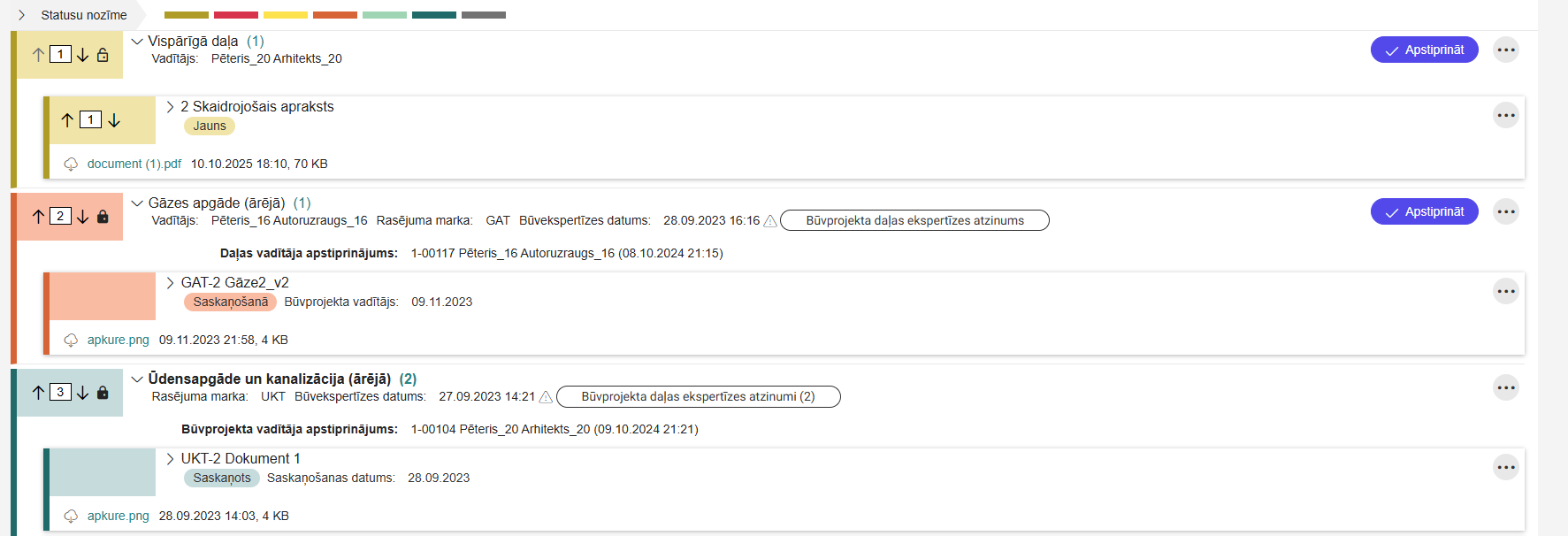Move Vispārīgā daļa section up
Viewport: 1568px width, 536px height.
(38, 55)
